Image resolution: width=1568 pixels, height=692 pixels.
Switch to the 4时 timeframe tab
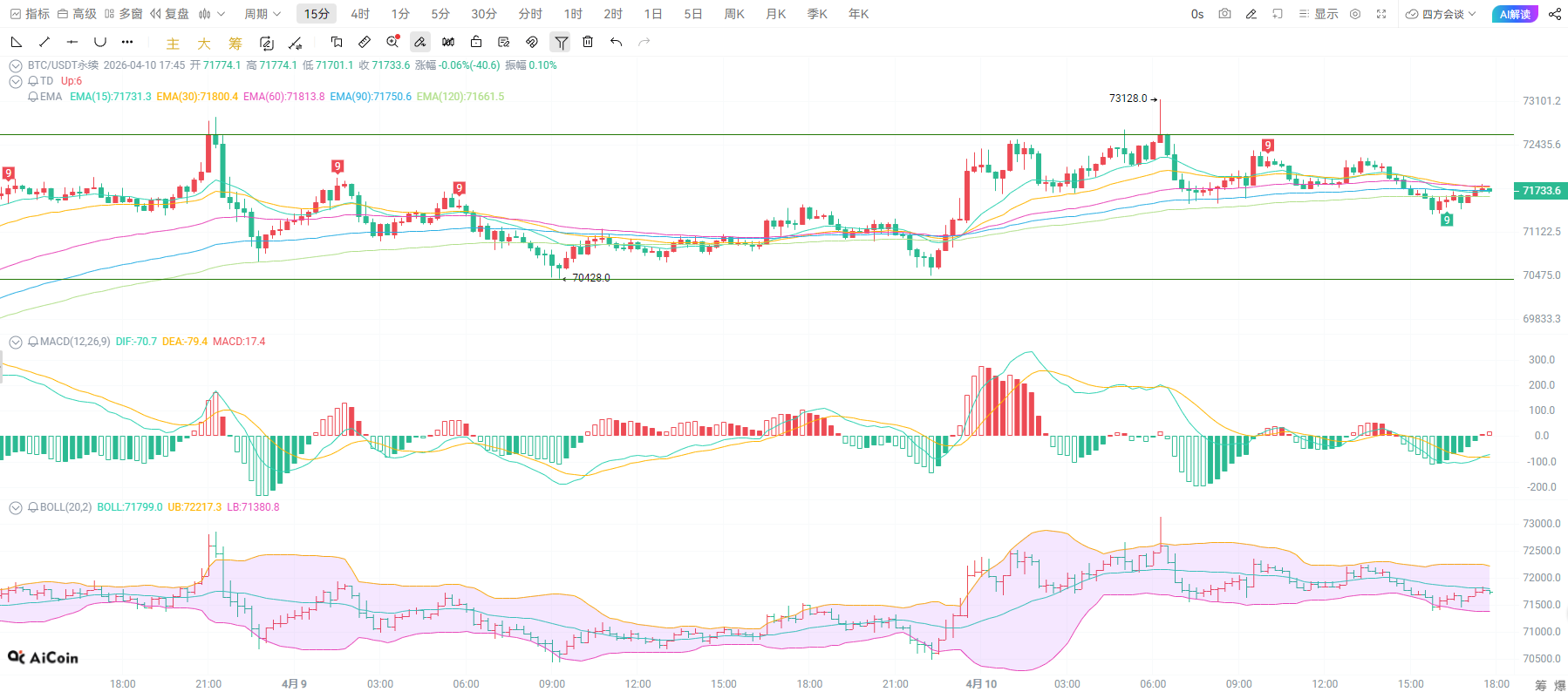[360, 14]
